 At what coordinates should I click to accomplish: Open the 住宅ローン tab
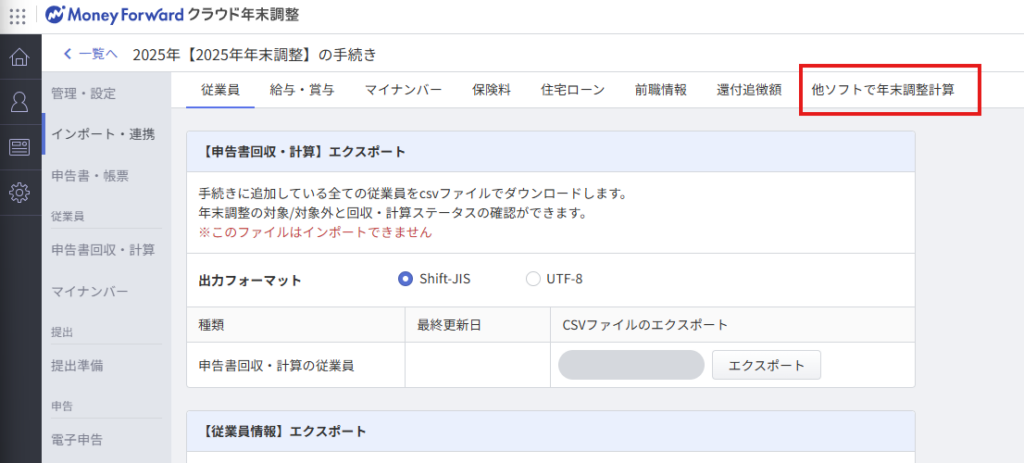click(x=572, y=90)
